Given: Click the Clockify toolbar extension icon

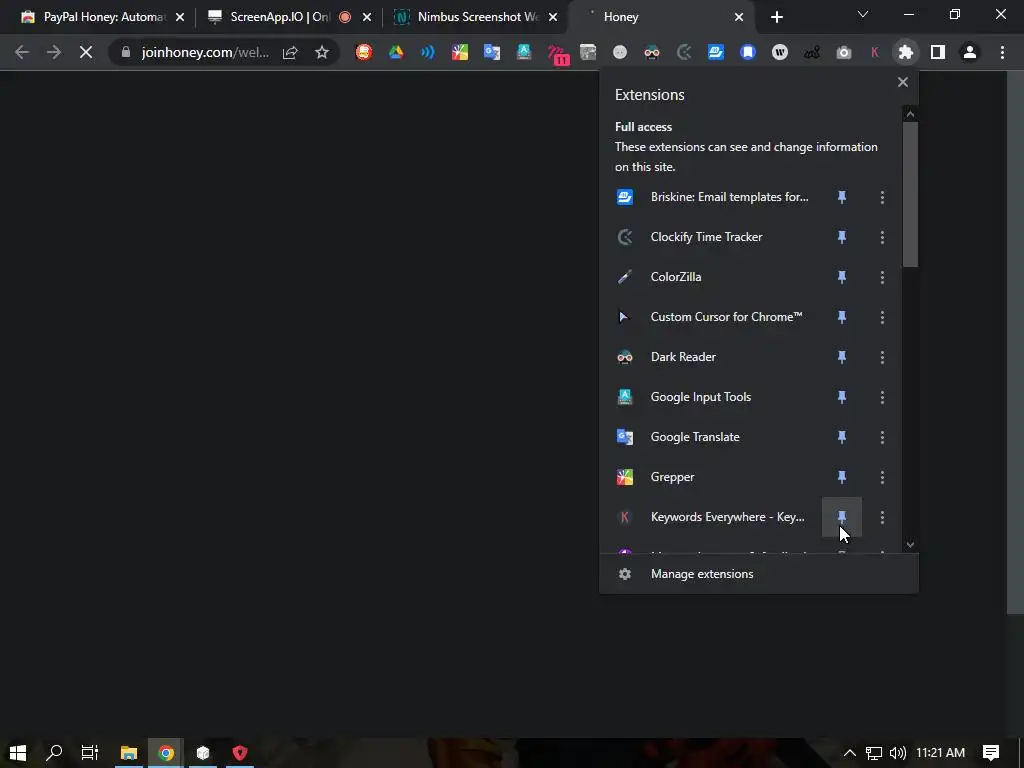Looking at the screenshot, I should point(684,52).
